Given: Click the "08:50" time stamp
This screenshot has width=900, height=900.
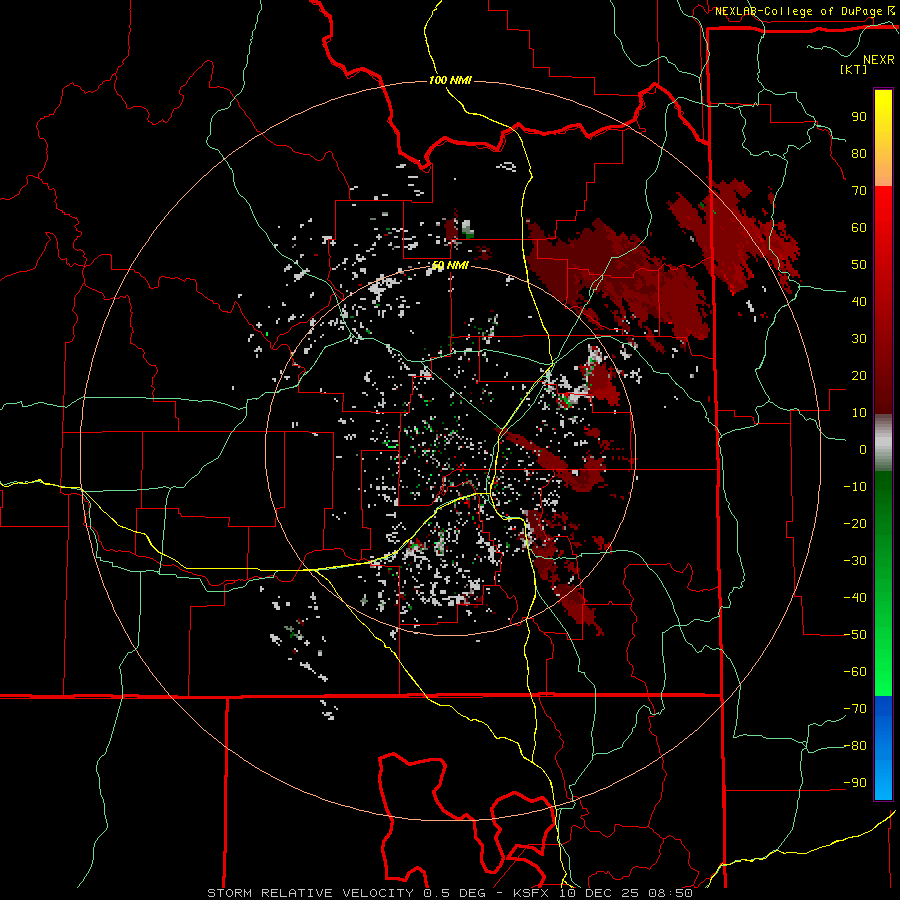Looking at the screenshot, I should 670,893.
